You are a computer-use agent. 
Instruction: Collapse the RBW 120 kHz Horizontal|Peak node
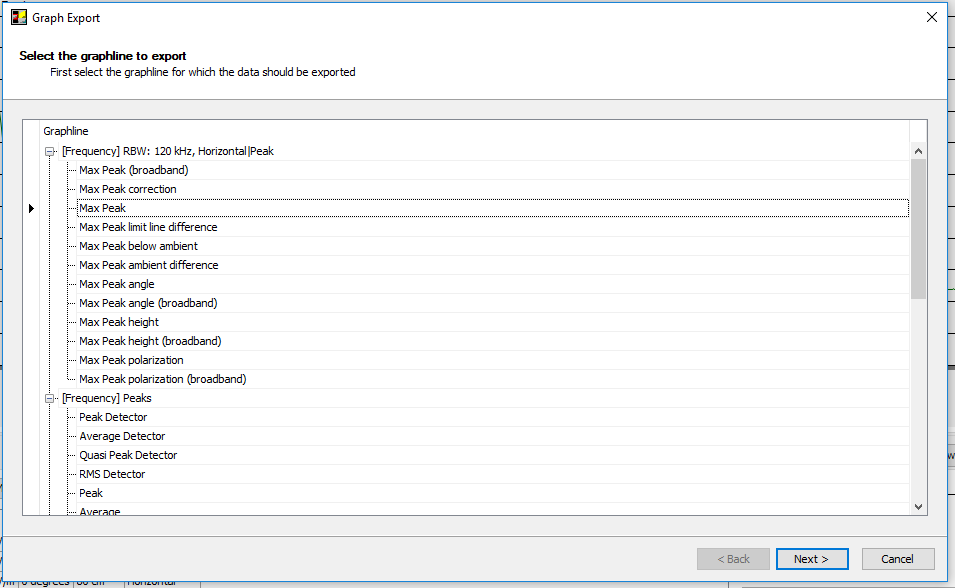(x=49, y=151)
